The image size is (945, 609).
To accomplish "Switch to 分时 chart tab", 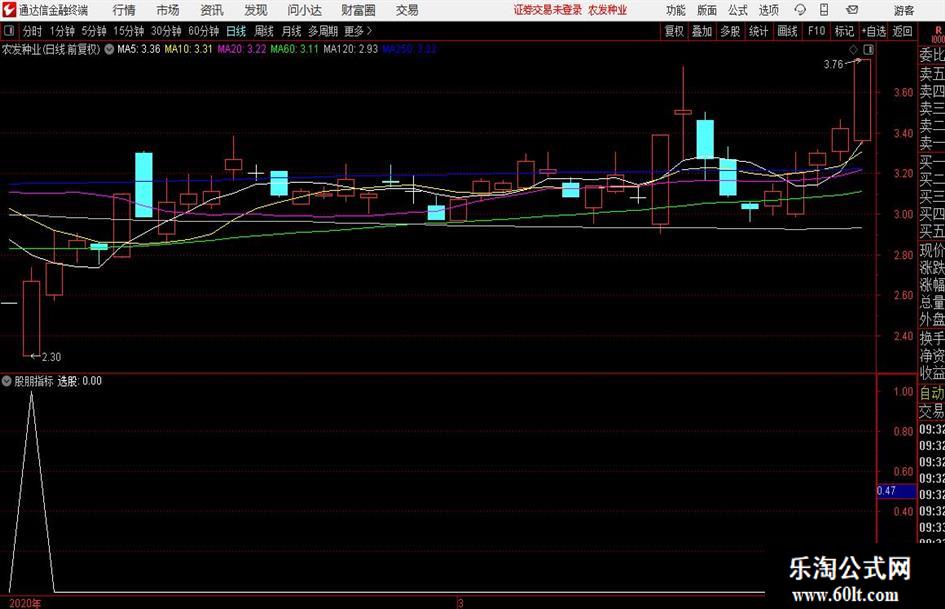I will pos(33,31).
